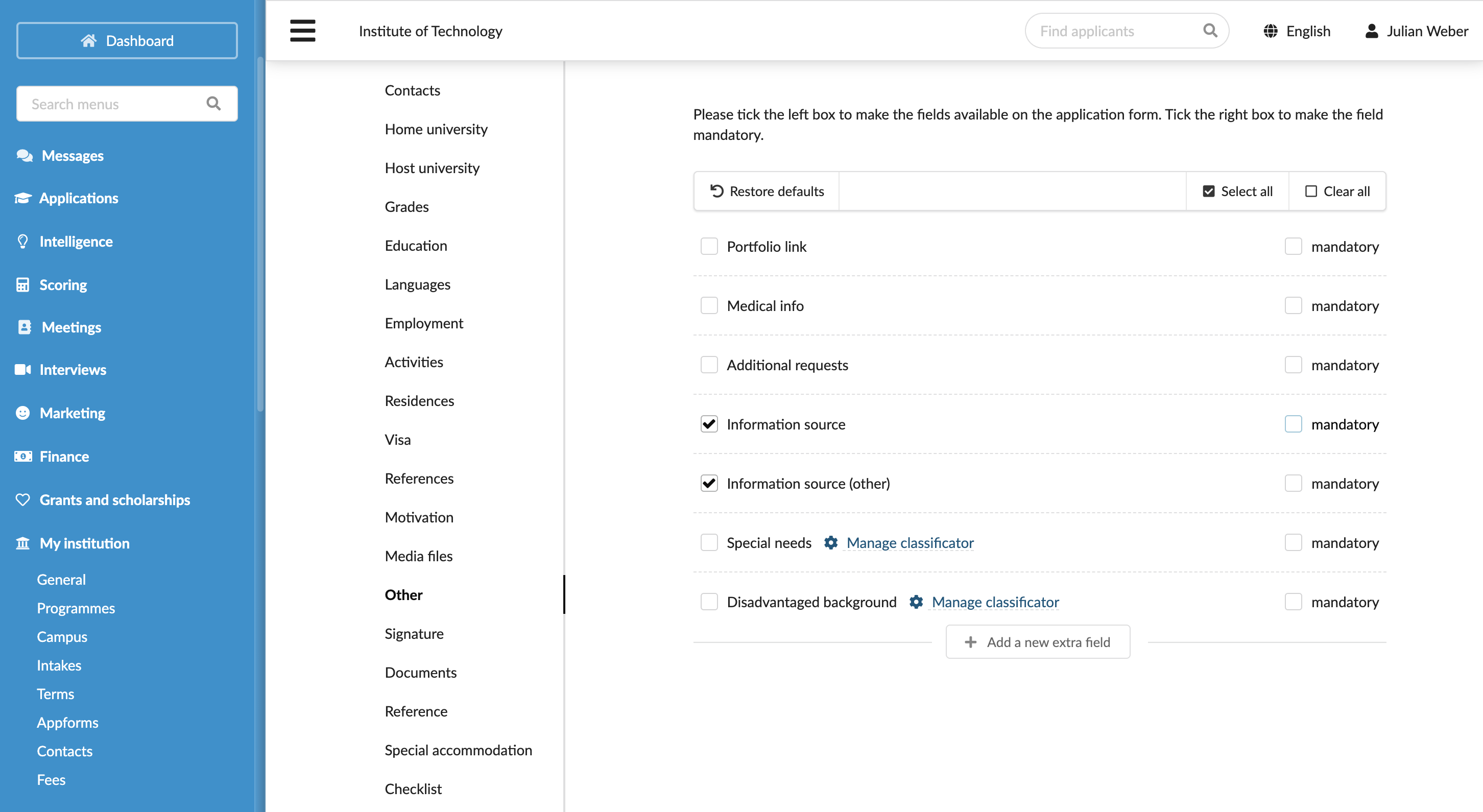
Task: Enable the Portfolio link field checkbox
Action: click(709, 247)
